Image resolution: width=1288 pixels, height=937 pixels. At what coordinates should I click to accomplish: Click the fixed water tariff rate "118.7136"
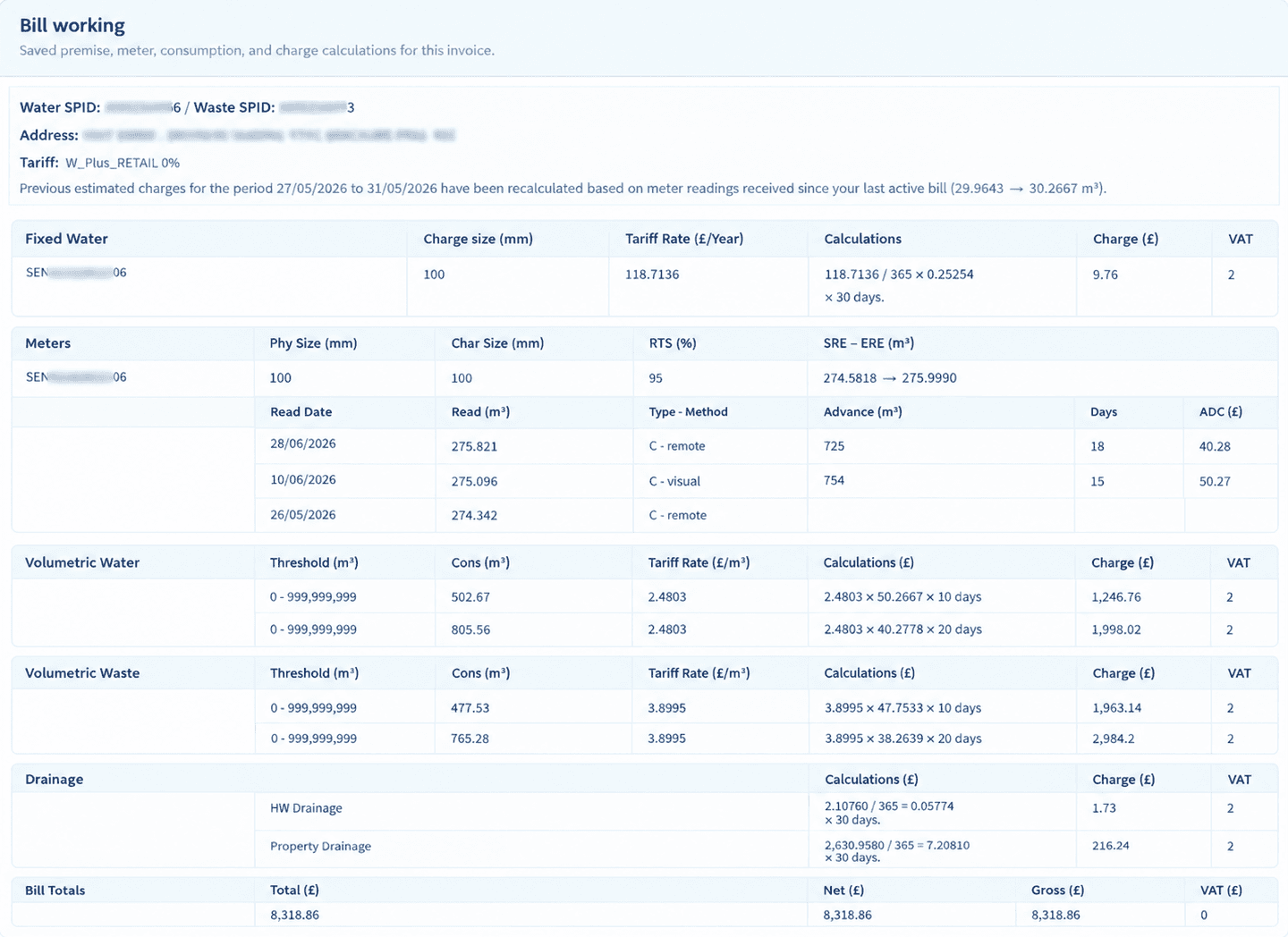tap(652, 274)
